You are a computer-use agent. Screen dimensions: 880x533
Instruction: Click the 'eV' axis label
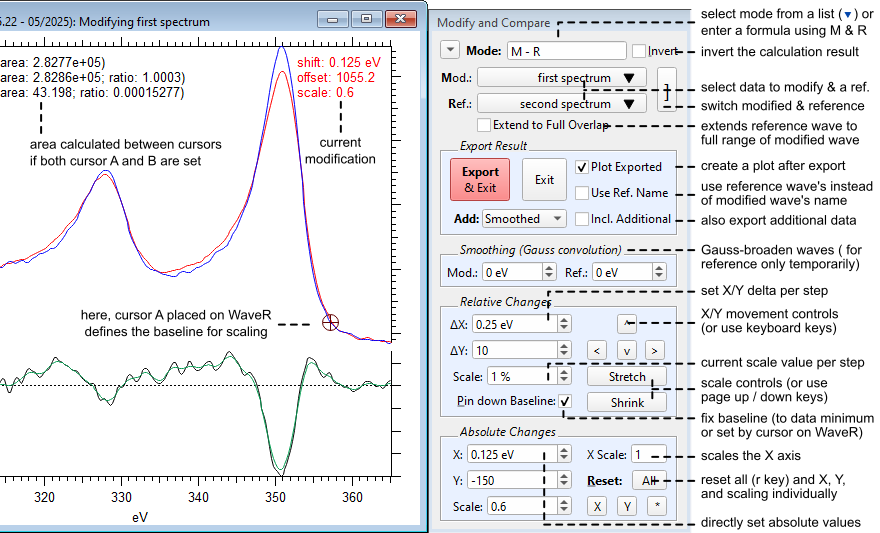click(140, 517)
